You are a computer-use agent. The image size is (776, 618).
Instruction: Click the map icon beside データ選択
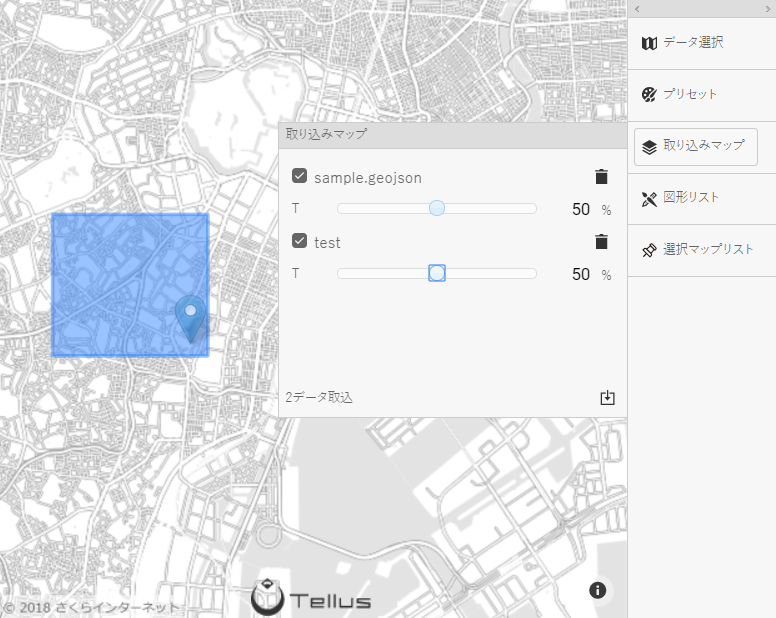point(649,43)
